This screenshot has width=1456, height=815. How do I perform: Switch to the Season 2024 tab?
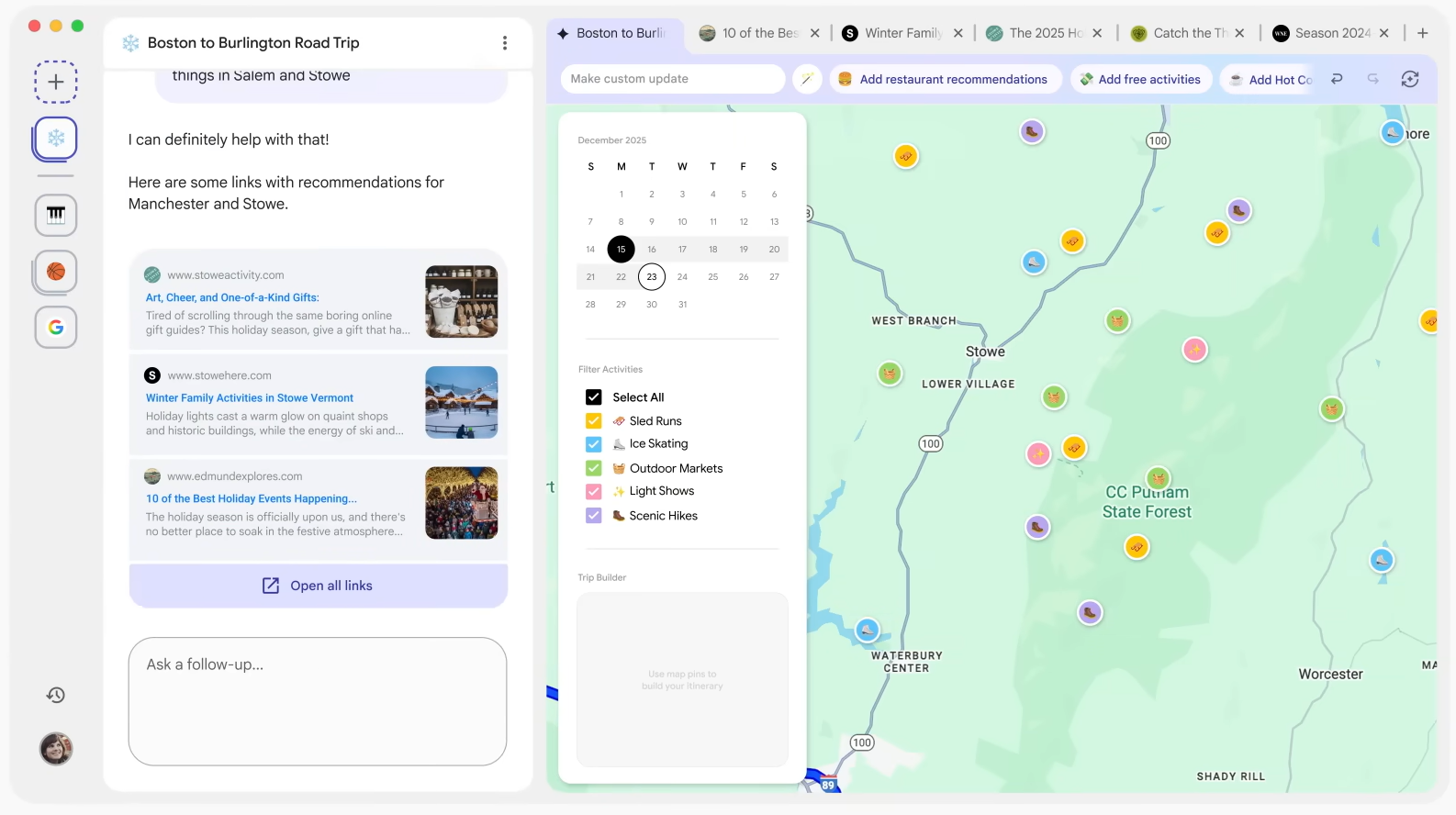click(x=1331, y=33)
